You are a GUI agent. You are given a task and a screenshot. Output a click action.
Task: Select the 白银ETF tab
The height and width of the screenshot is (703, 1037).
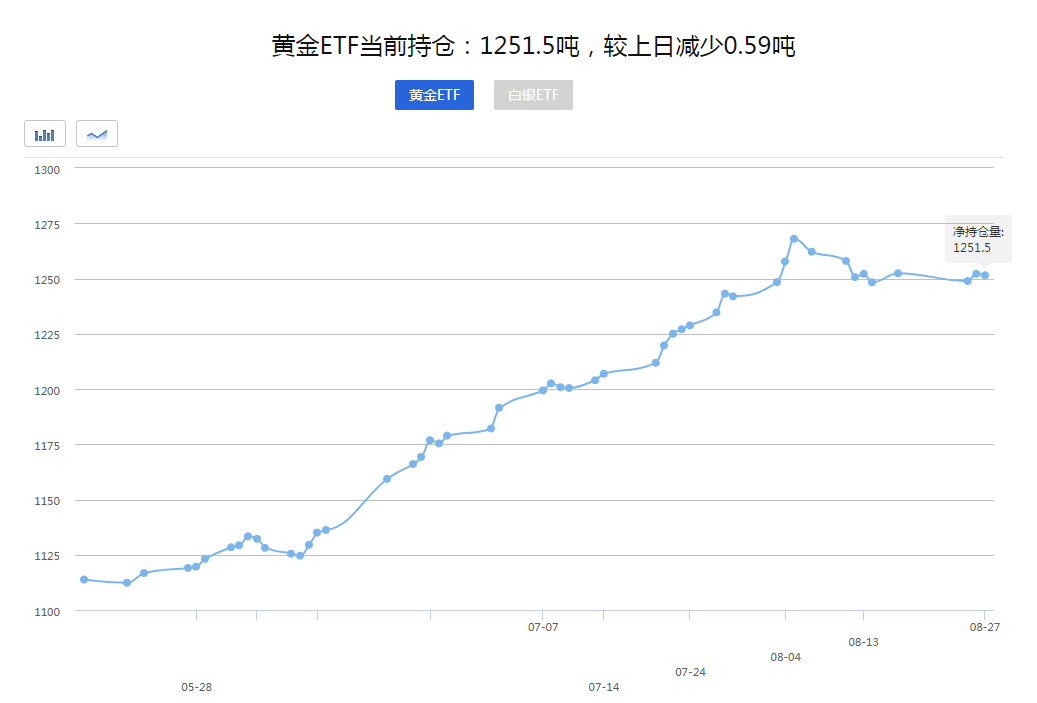pos(533,95)
